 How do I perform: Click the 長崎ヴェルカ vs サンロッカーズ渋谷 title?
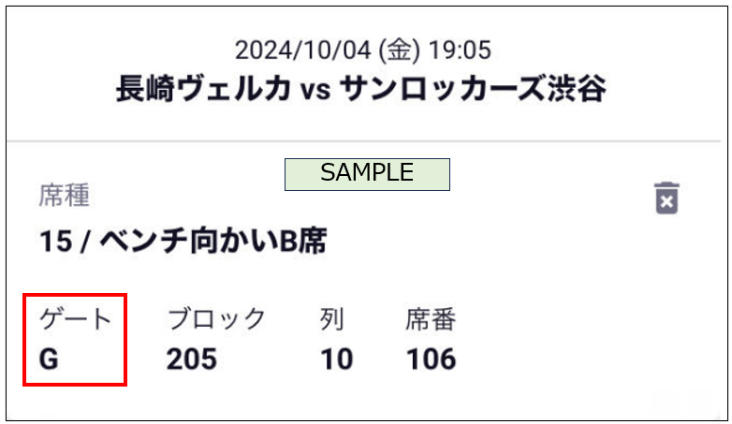pos(361,89)
